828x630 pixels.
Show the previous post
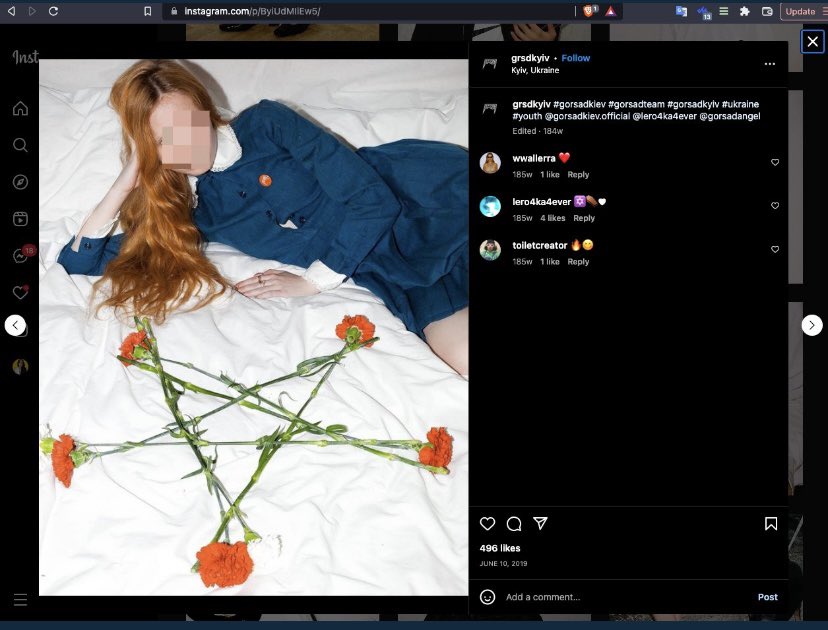tap(15, 325)
